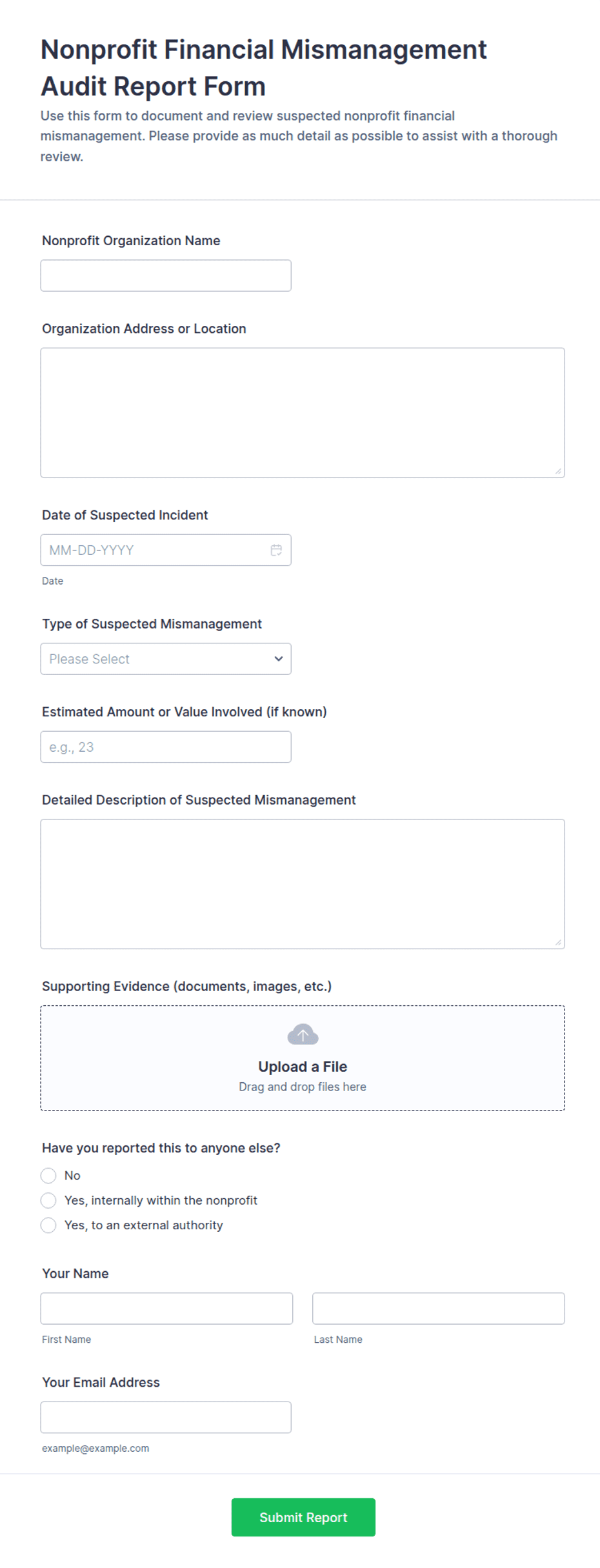Click the cloud upload icon
This screenshot has height=1568, width=600.
[303, 1034]
